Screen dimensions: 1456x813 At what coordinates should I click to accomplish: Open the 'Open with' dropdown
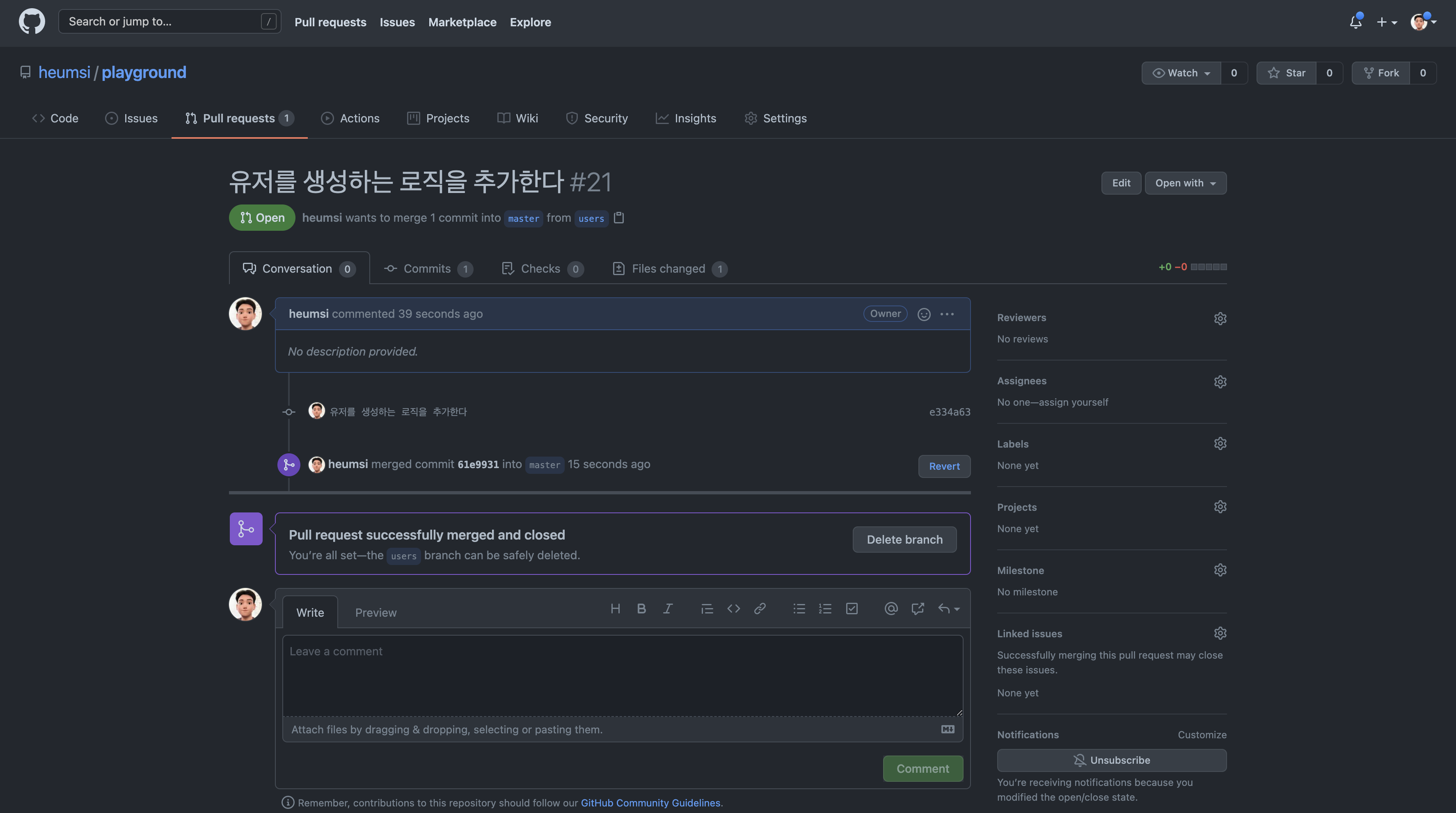click(x=1185, y=183)
